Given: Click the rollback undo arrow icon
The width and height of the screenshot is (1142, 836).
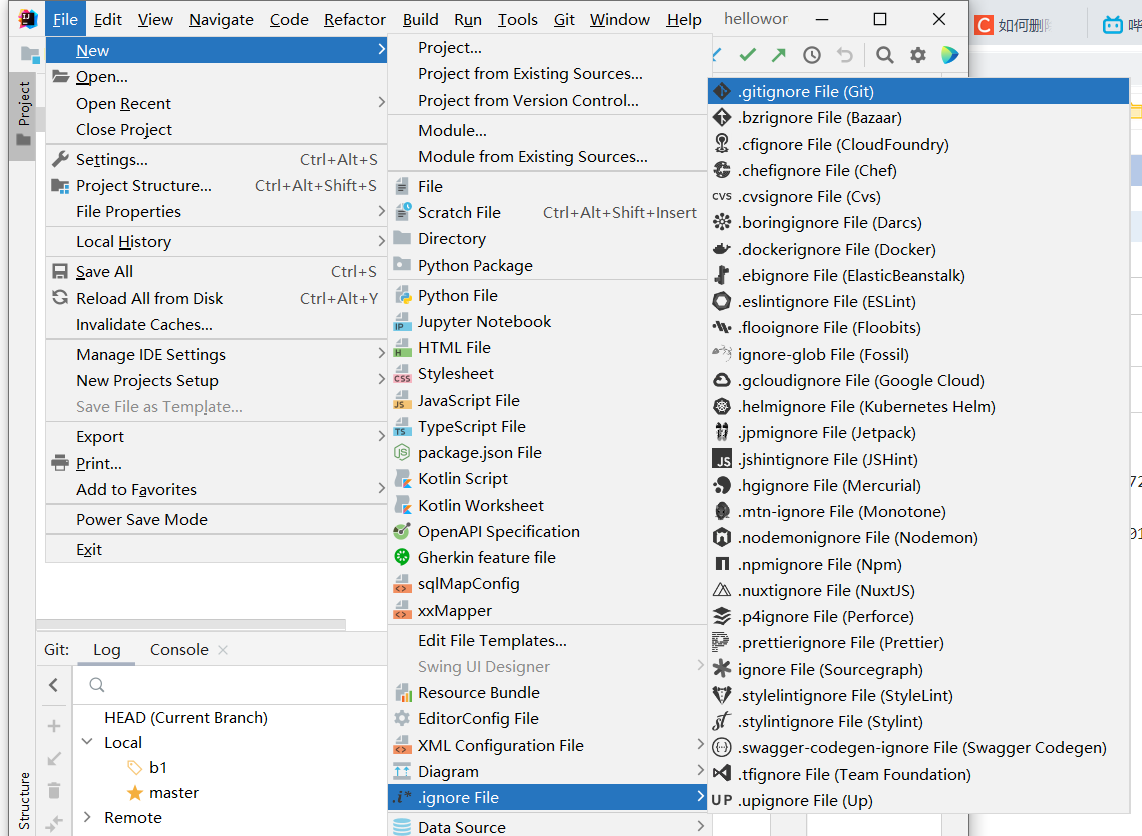Looking at the screenshot, I should coord(845,55).
